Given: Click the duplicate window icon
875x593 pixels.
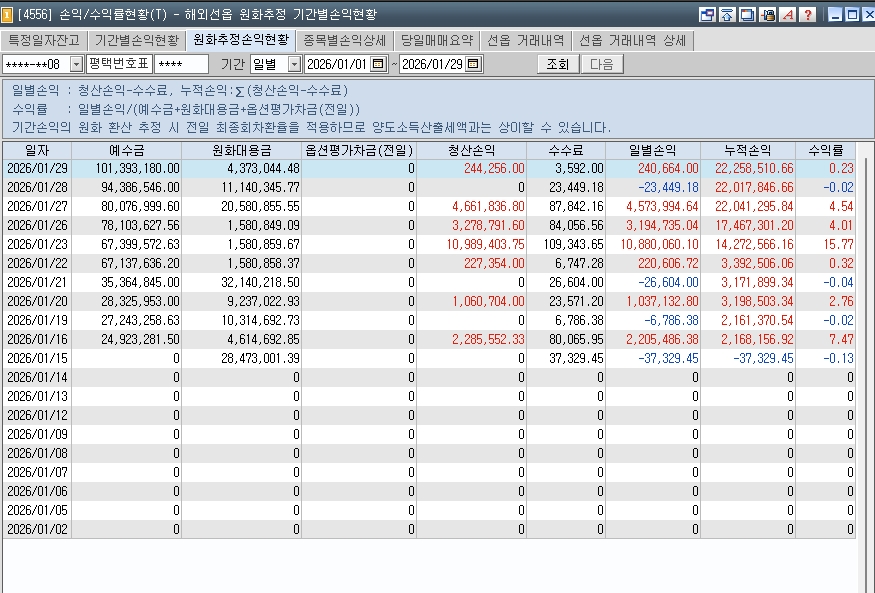Looking at the screenshot, I should tap(747, 15).
